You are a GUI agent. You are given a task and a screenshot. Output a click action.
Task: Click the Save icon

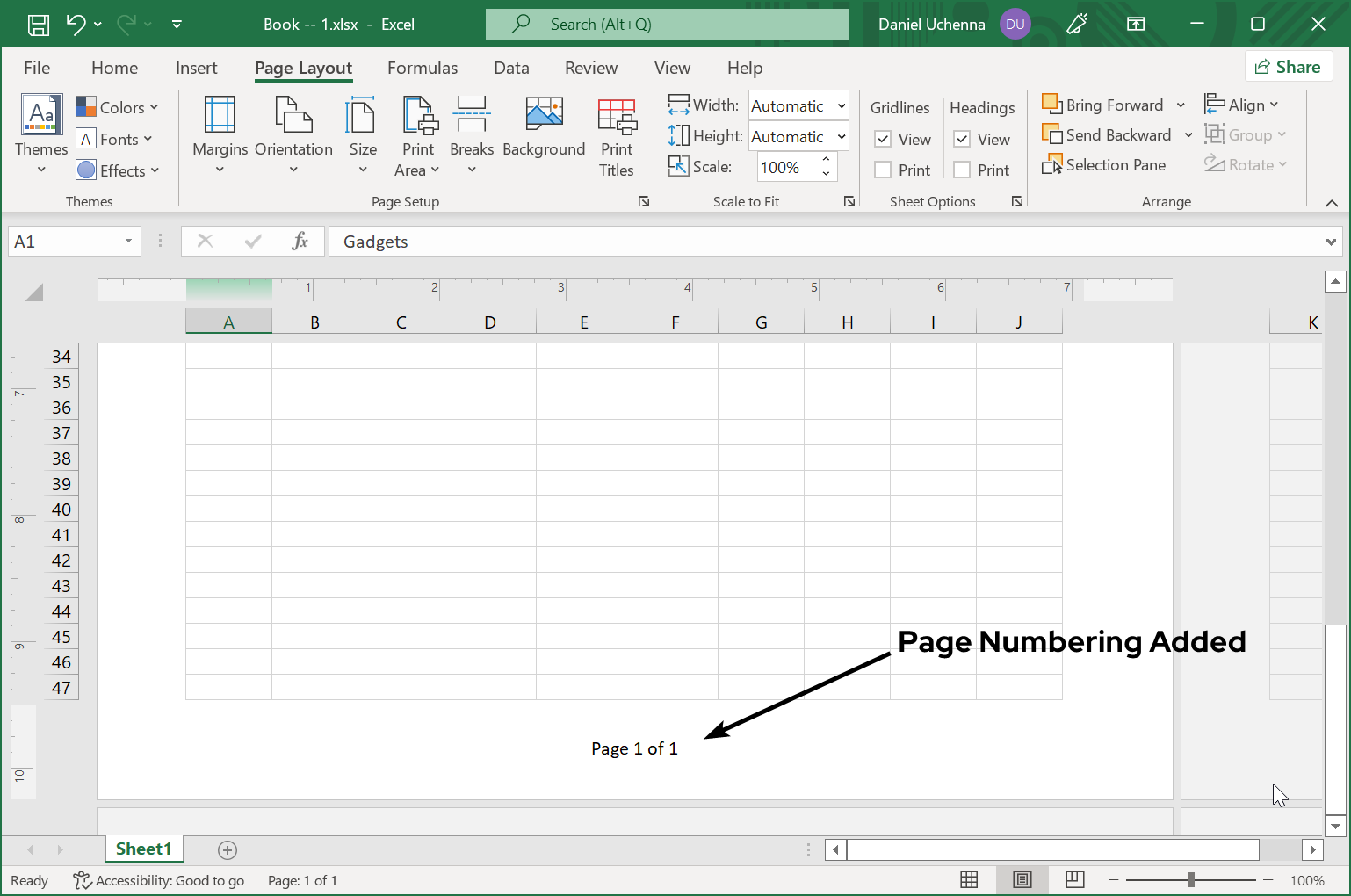tap(38, 24)
